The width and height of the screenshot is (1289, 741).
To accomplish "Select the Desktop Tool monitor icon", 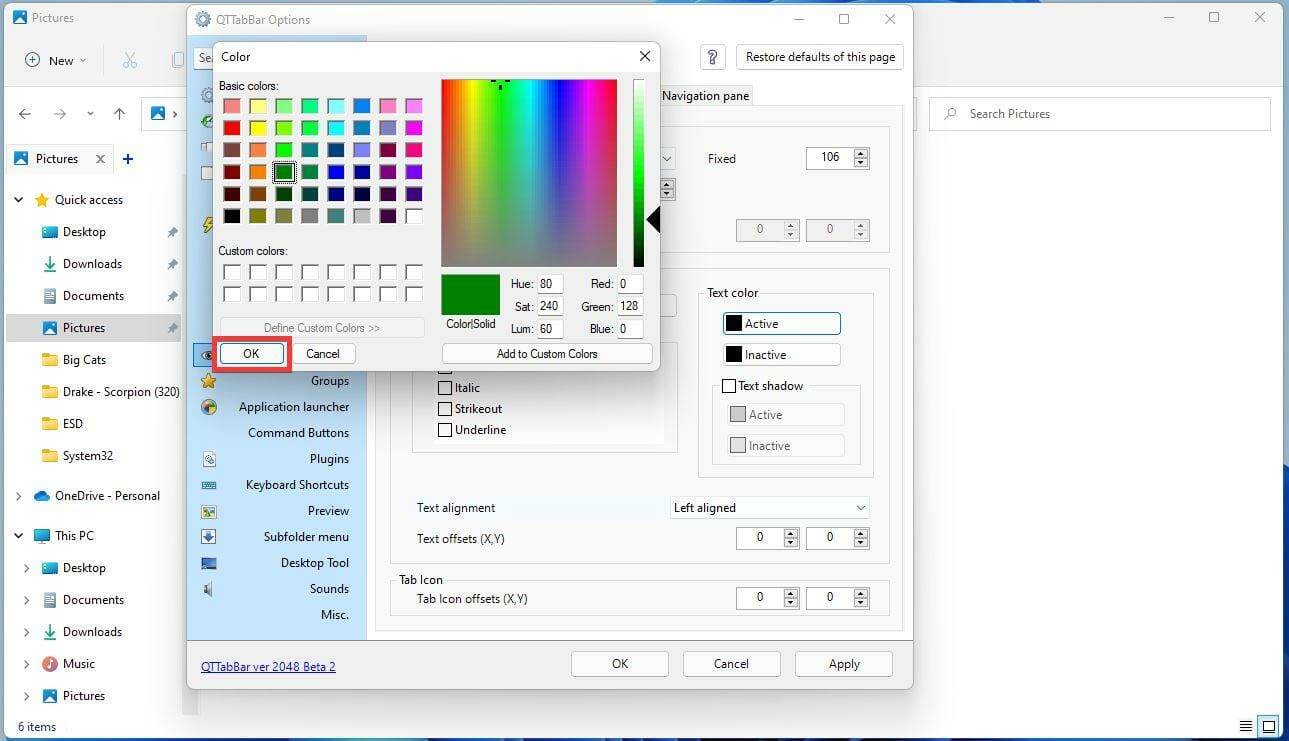I will pyautogui.click(x=208, y=562).
